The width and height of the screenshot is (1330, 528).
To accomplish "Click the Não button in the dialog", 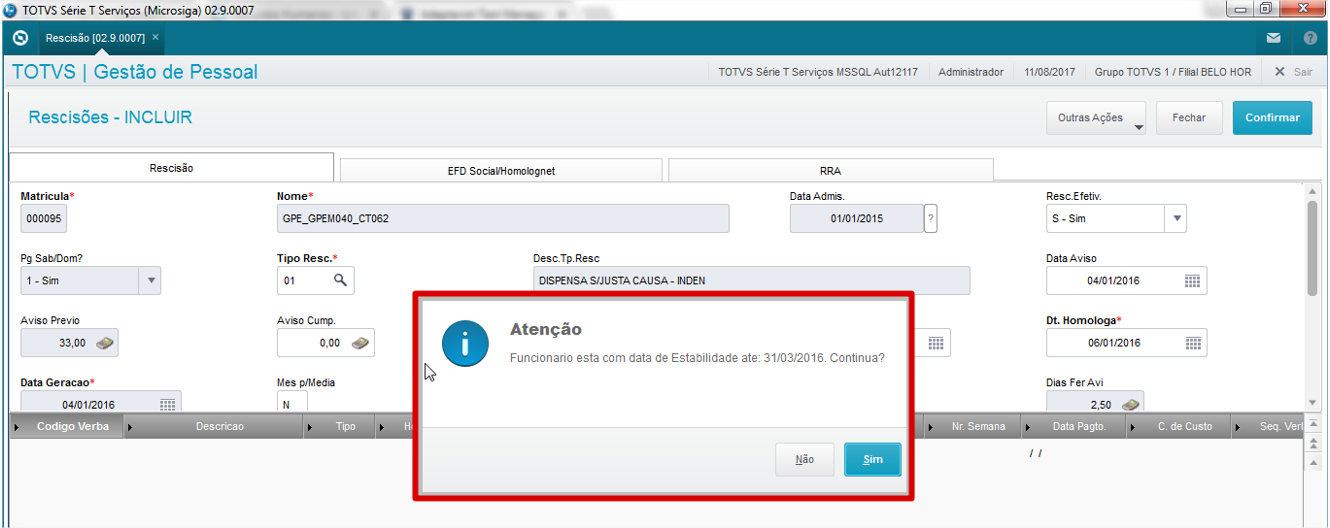I will click(x=804, y=459).
